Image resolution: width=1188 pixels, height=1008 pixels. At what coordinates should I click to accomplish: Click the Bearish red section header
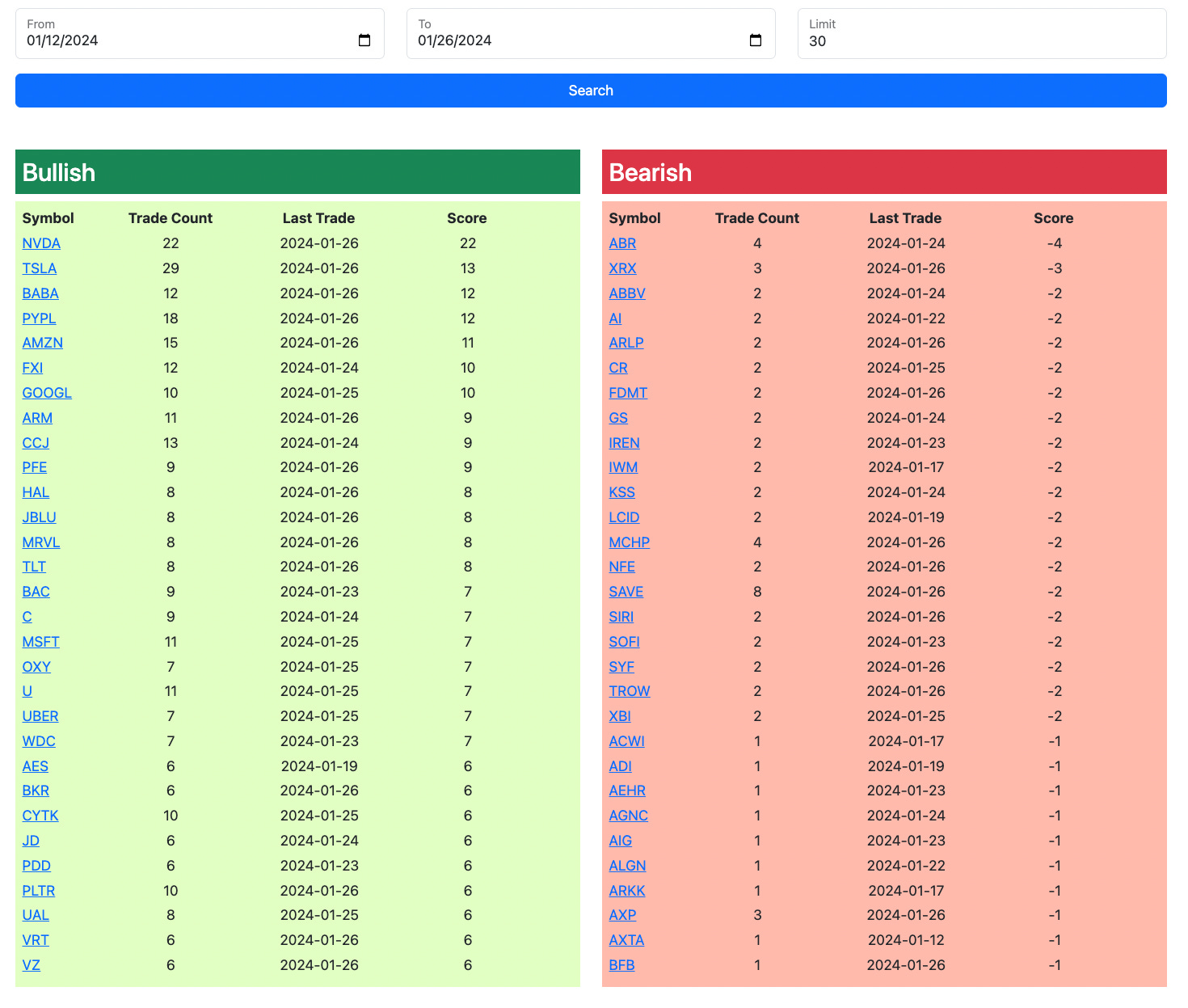884,172
